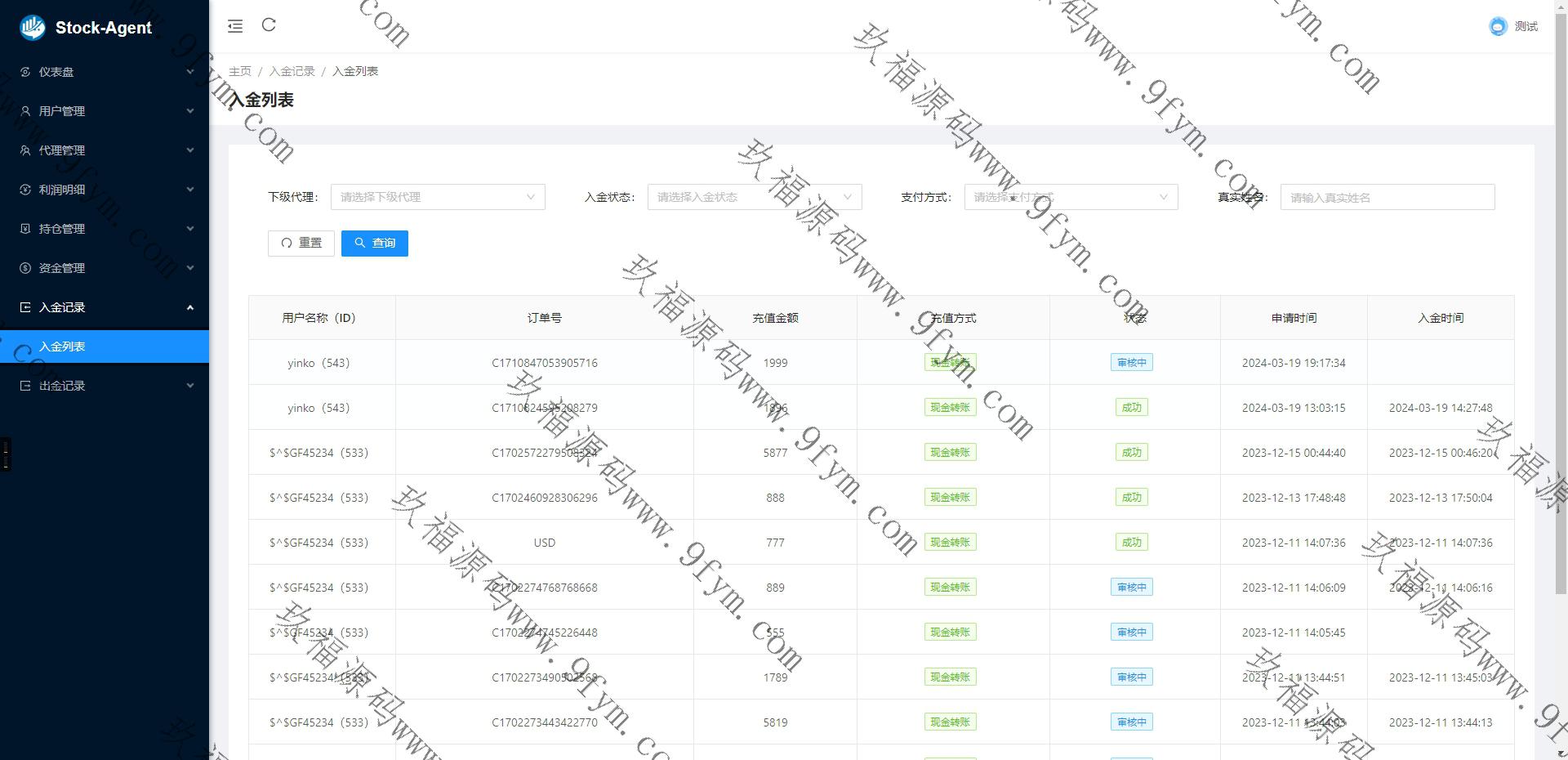This screenshot has width=1568, height=760.
Task: Expand the 出金记录 sidebar menu
Action: click(105, 386)
